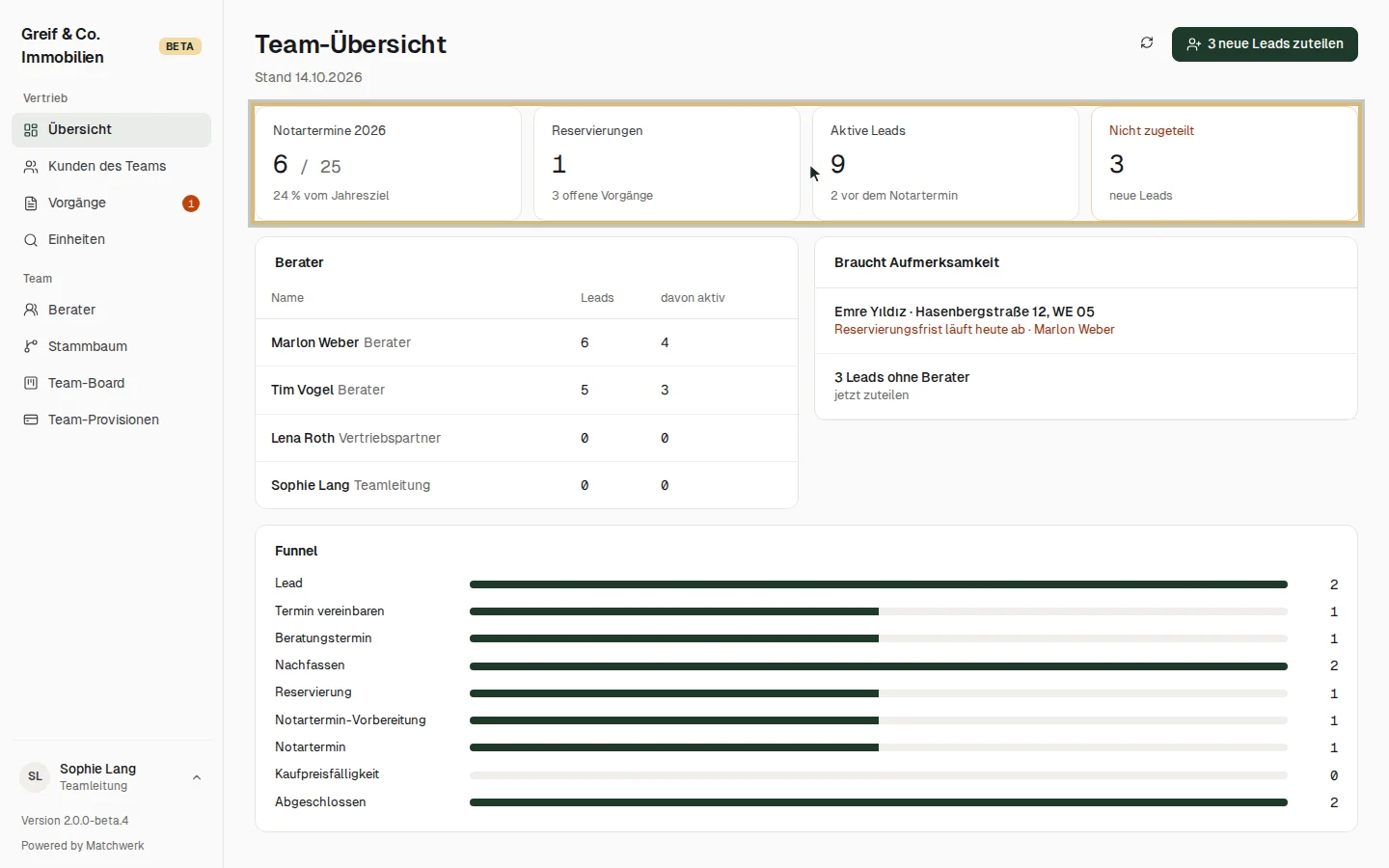Click the Leads column header

[597, 298]
